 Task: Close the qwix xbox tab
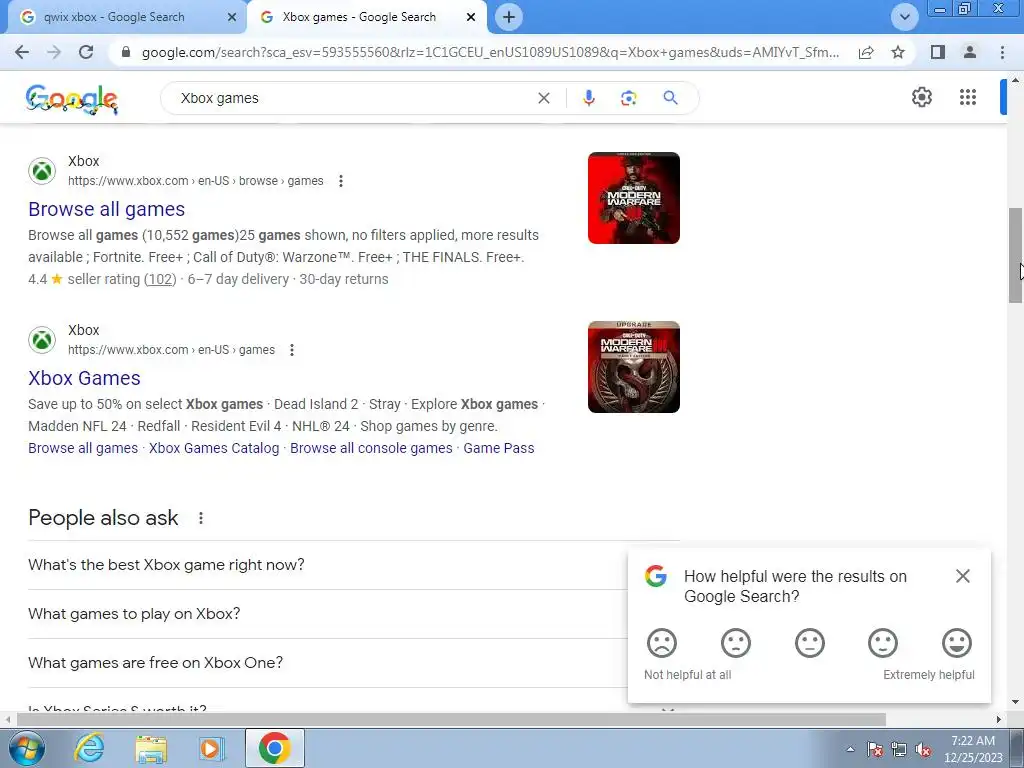click(x=232, y=17)
